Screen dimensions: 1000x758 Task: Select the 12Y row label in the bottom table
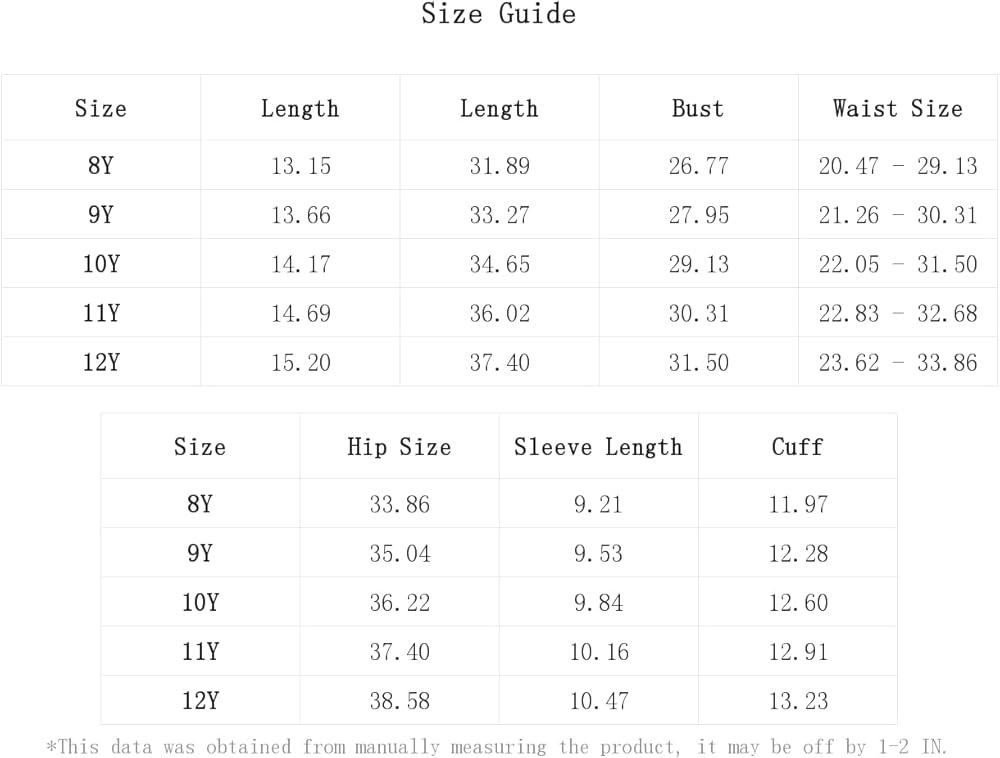click(200, 701)
